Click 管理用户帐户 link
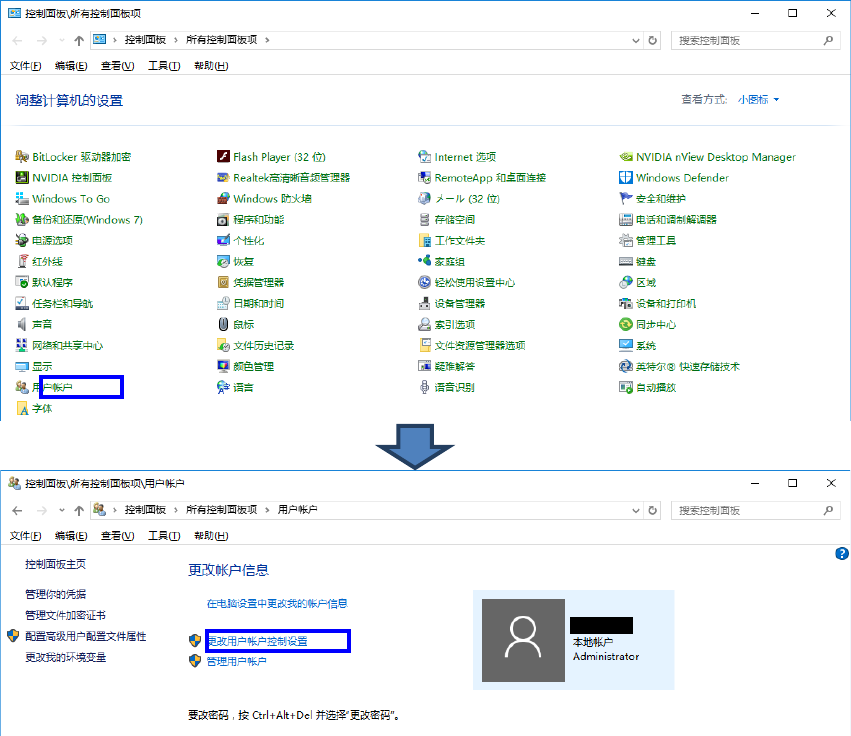851x736 pixels. (x=237, y=662)
